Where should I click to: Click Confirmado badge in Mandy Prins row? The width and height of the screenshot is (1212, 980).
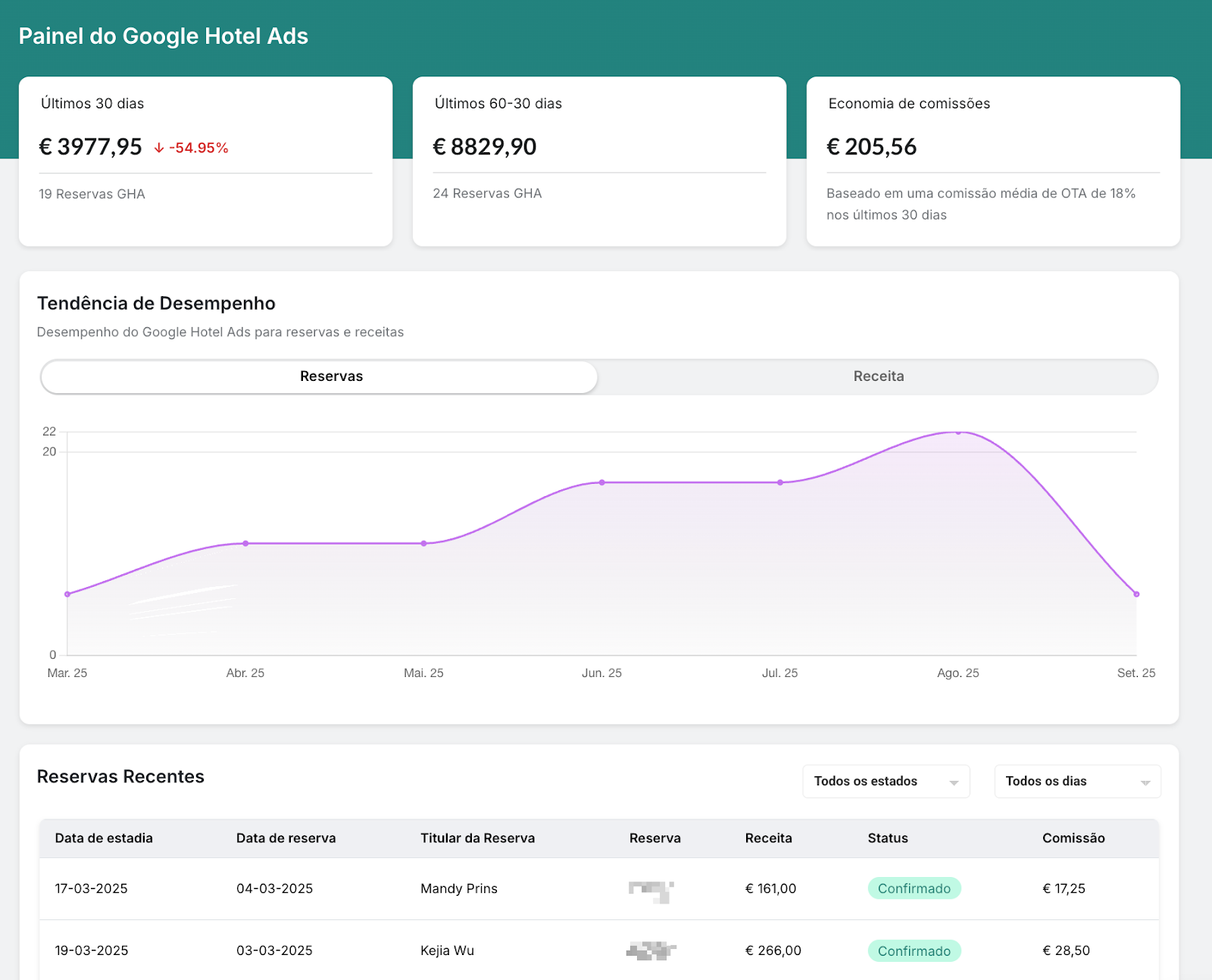[x=914, y=888]
